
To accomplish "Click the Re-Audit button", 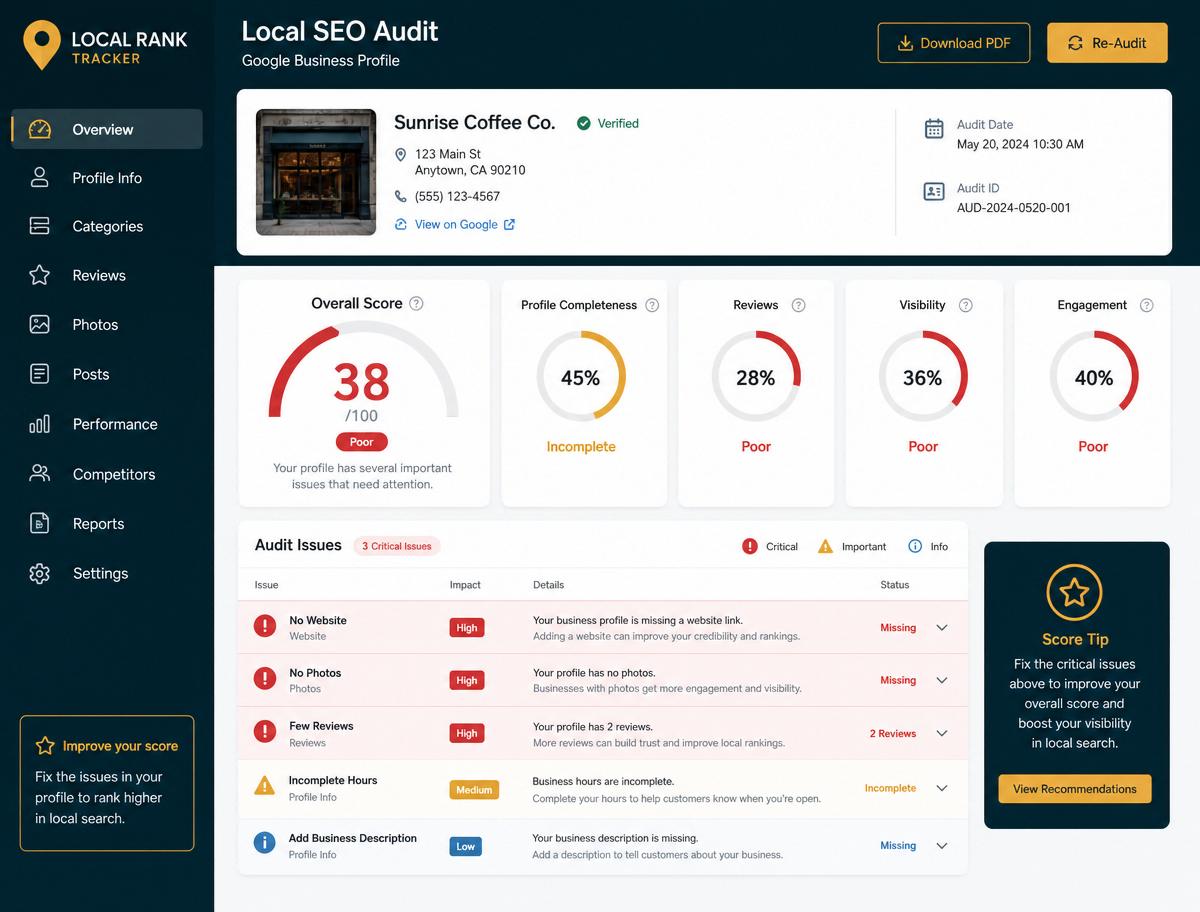I will pyautogui.click(x=1107, y=43).
